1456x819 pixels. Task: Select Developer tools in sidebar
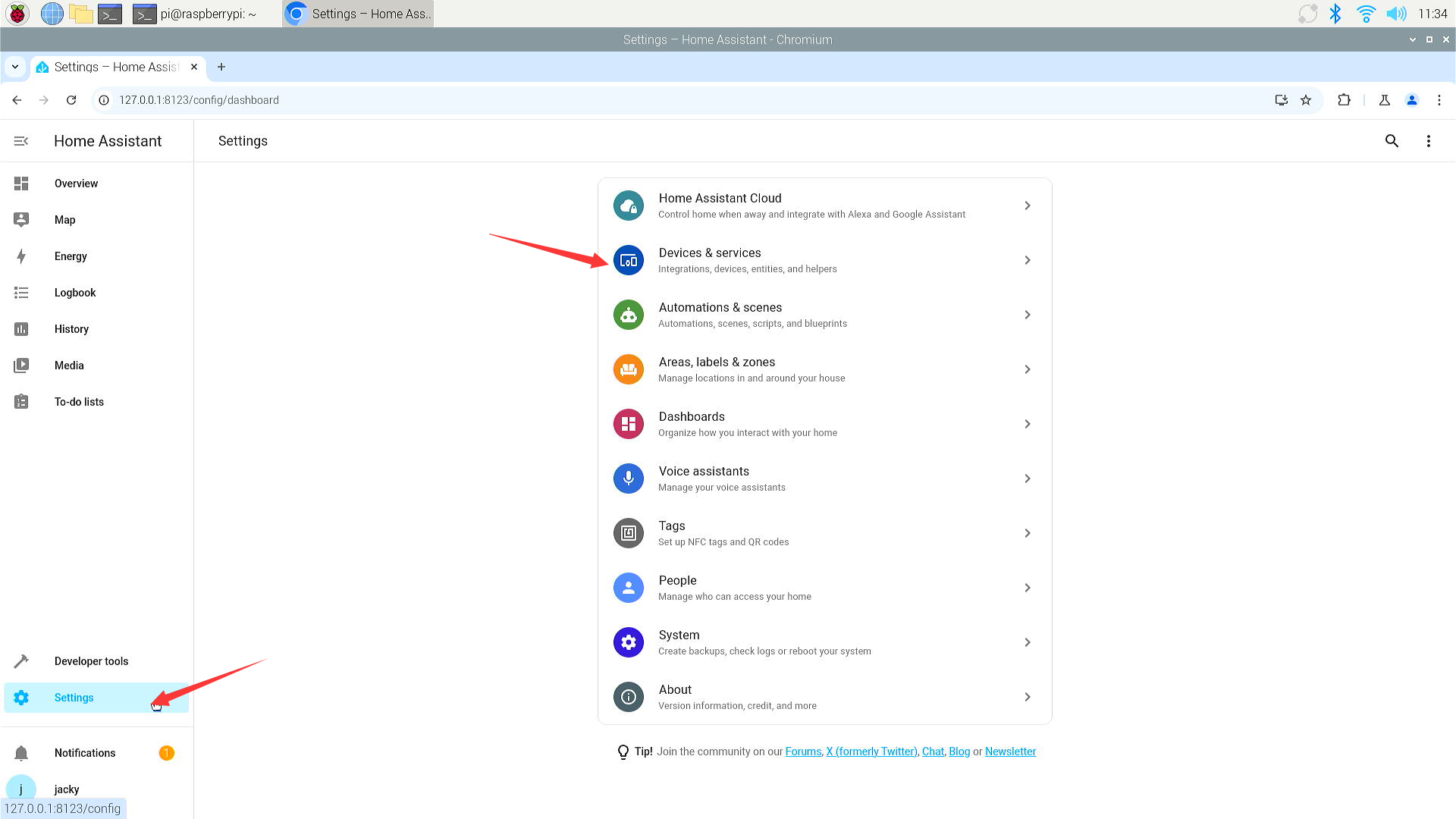[96, 661]
